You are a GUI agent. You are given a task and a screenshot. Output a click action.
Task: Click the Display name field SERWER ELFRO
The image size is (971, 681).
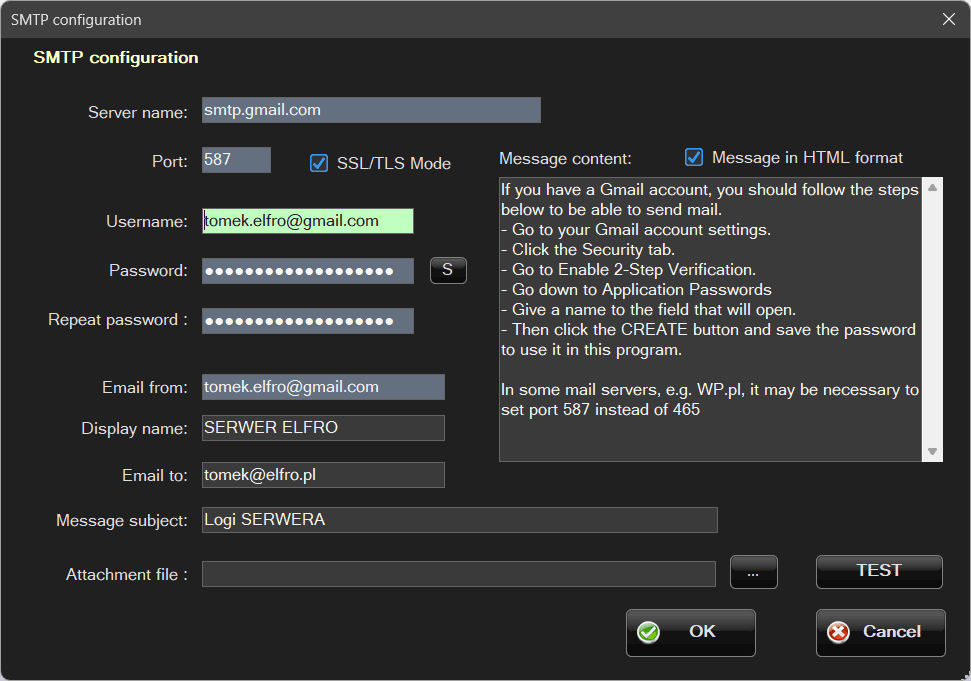click(x=323, y=428)
